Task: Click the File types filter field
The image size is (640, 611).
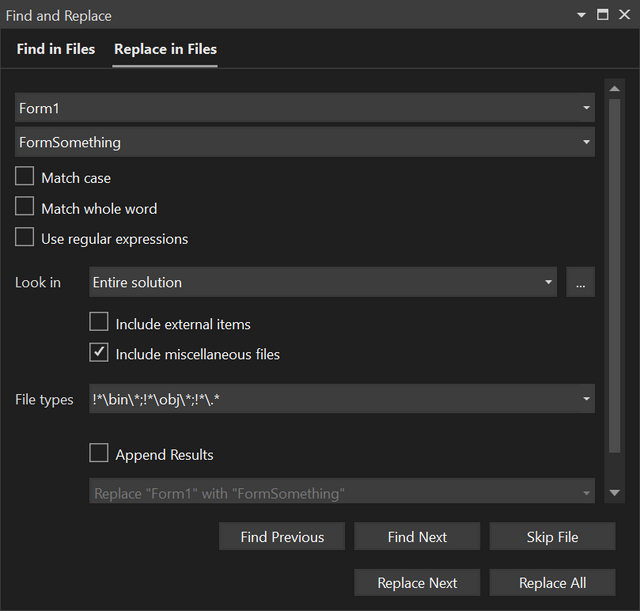Action: [x=342, y=399]
